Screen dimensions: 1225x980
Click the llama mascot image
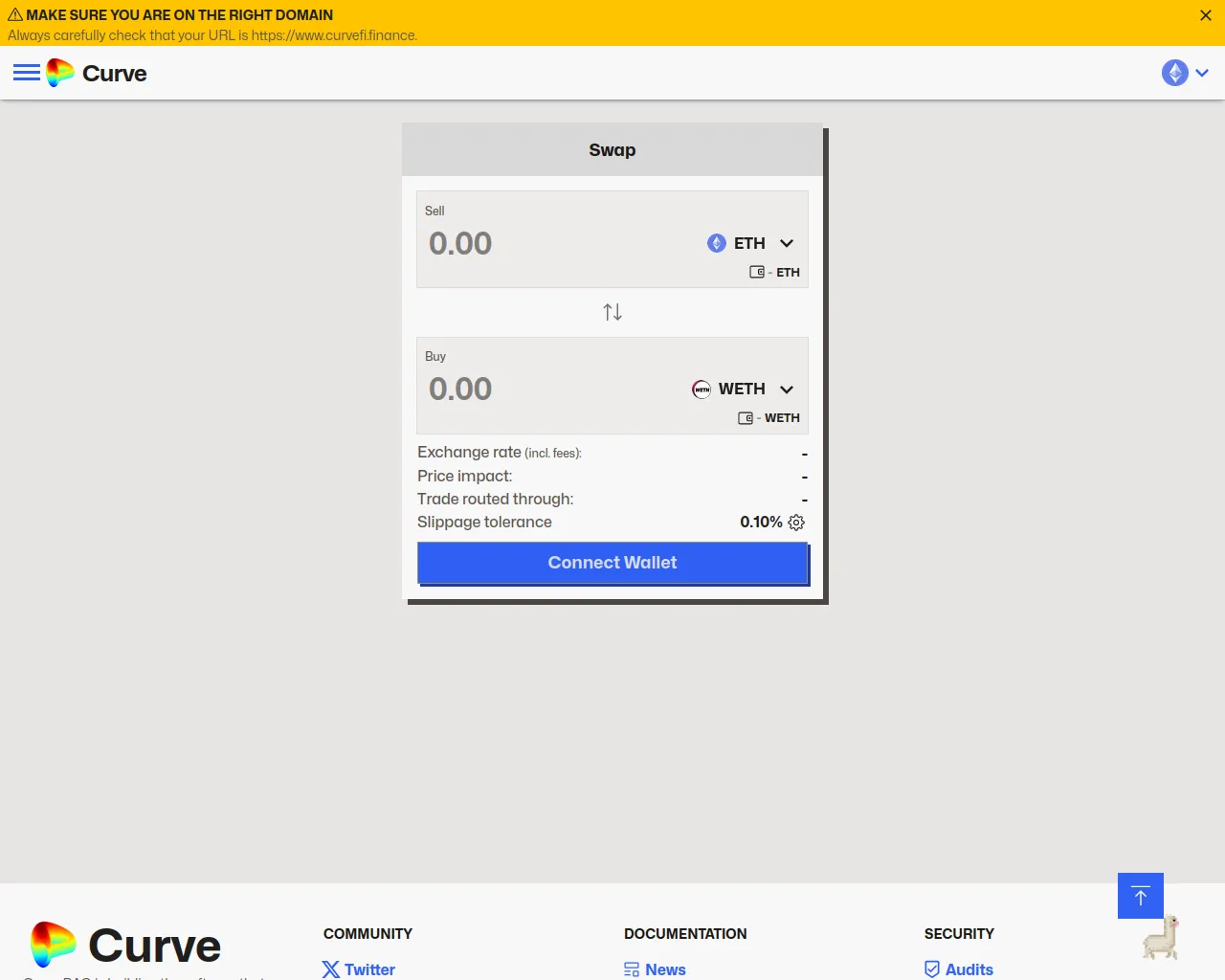(x=1161, y=936)
